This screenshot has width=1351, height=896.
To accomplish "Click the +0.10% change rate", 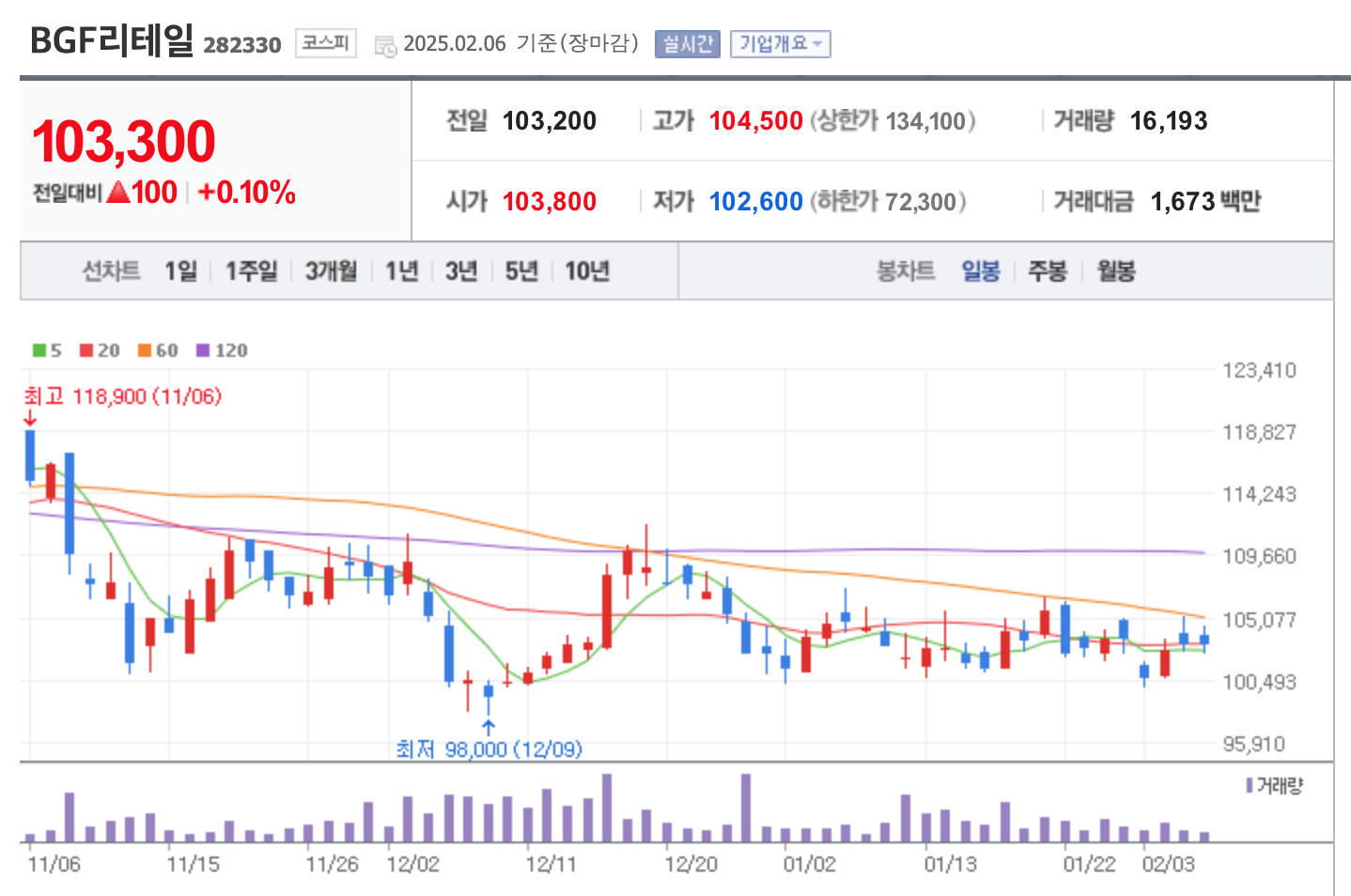I will [x=247, y=193].
